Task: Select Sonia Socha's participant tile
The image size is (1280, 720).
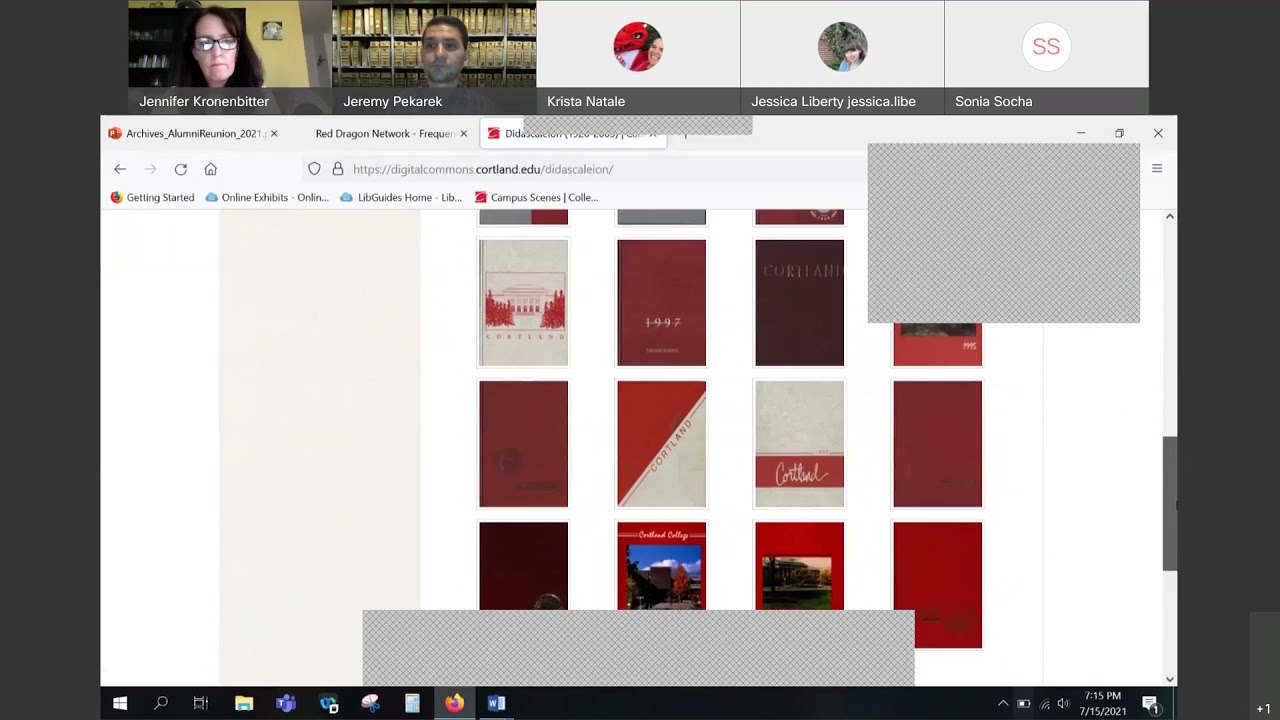Action: (1046, 57)
